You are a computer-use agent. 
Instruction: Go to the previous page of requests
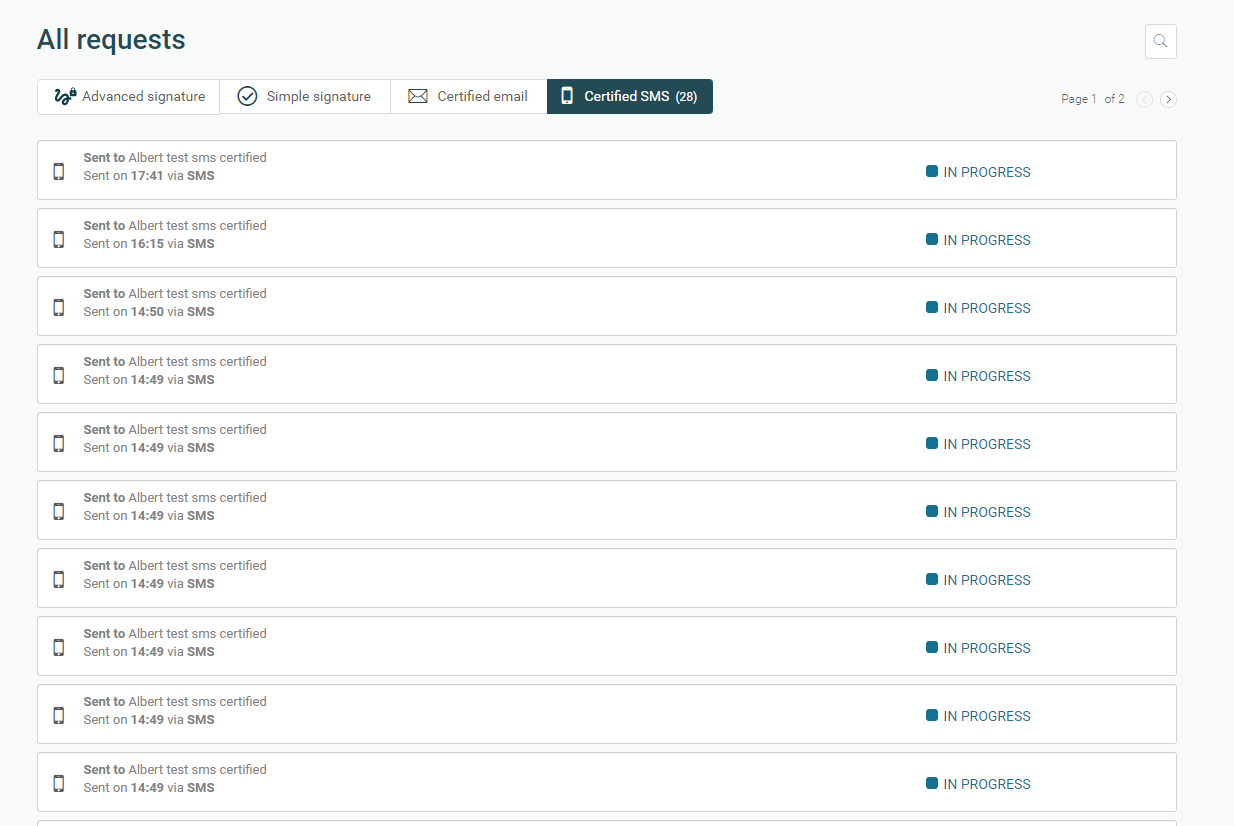tap(1144, 99)
